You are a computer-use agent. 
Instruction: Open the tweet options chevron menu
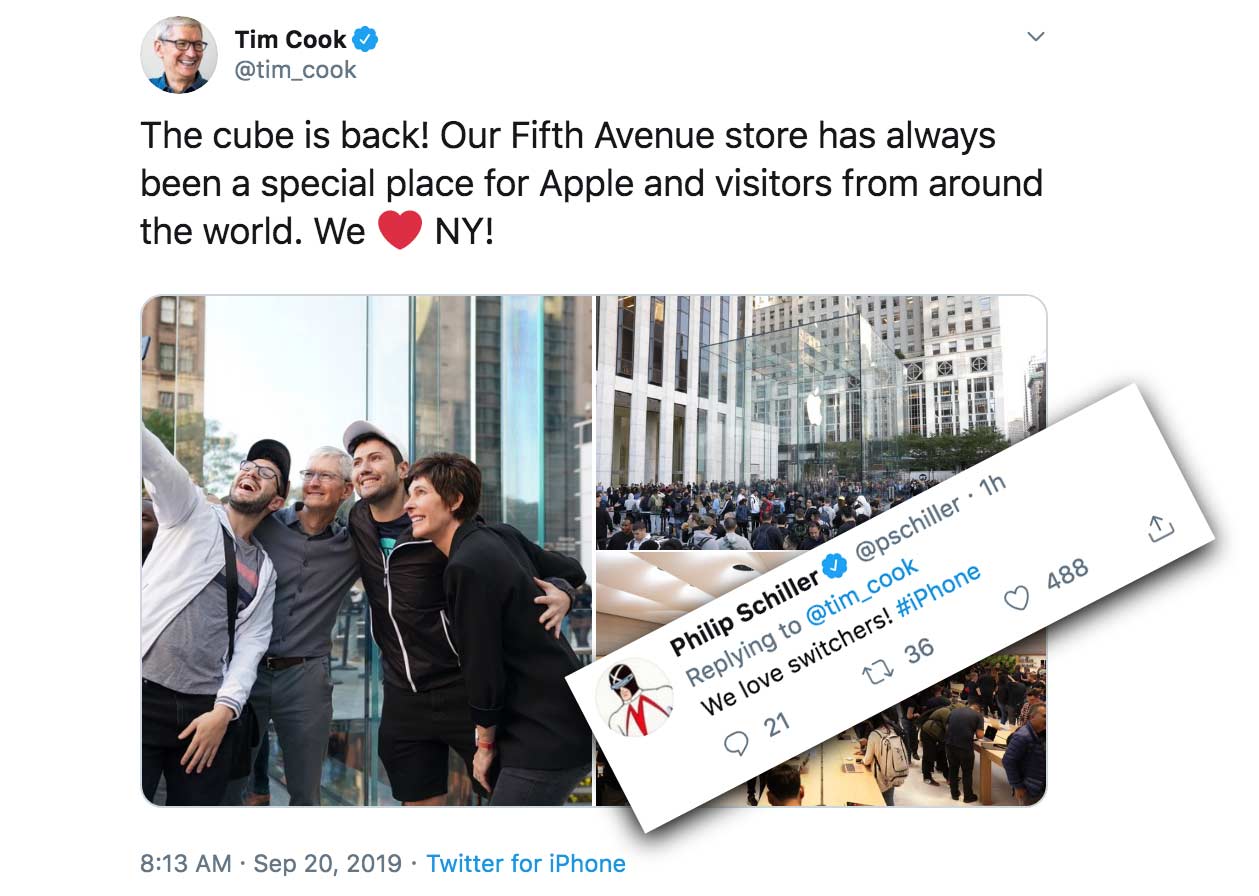tap(1036, 37)
